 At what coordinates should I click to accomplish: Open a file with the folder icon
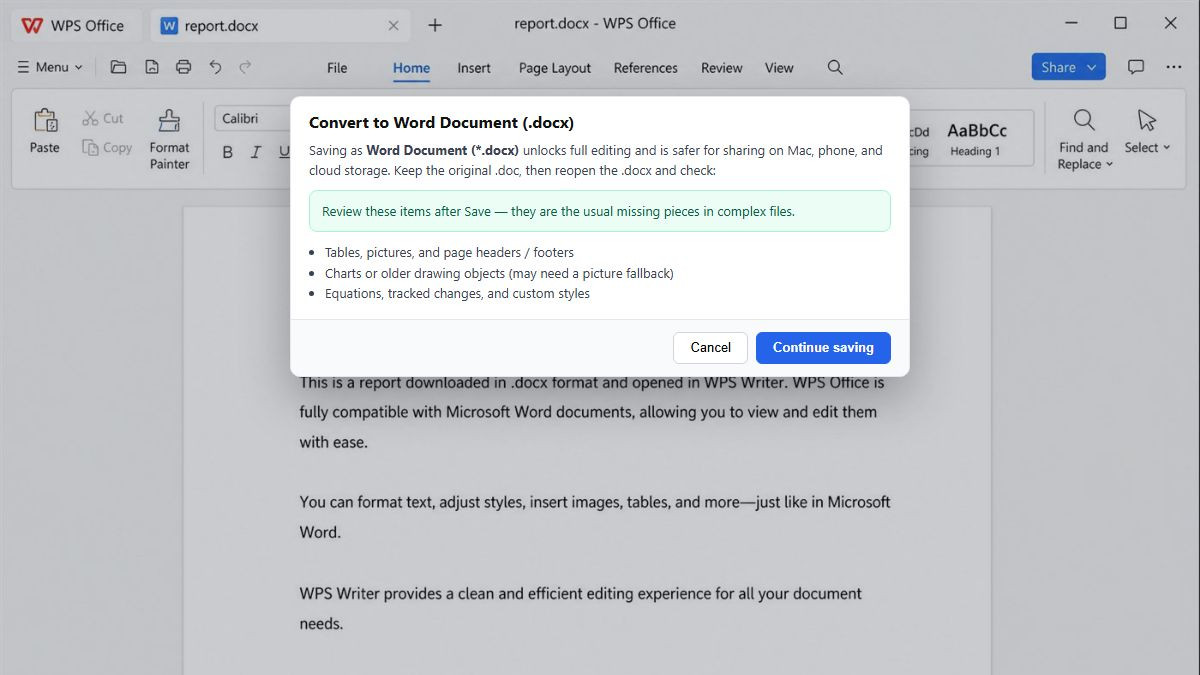pos(118,67)
